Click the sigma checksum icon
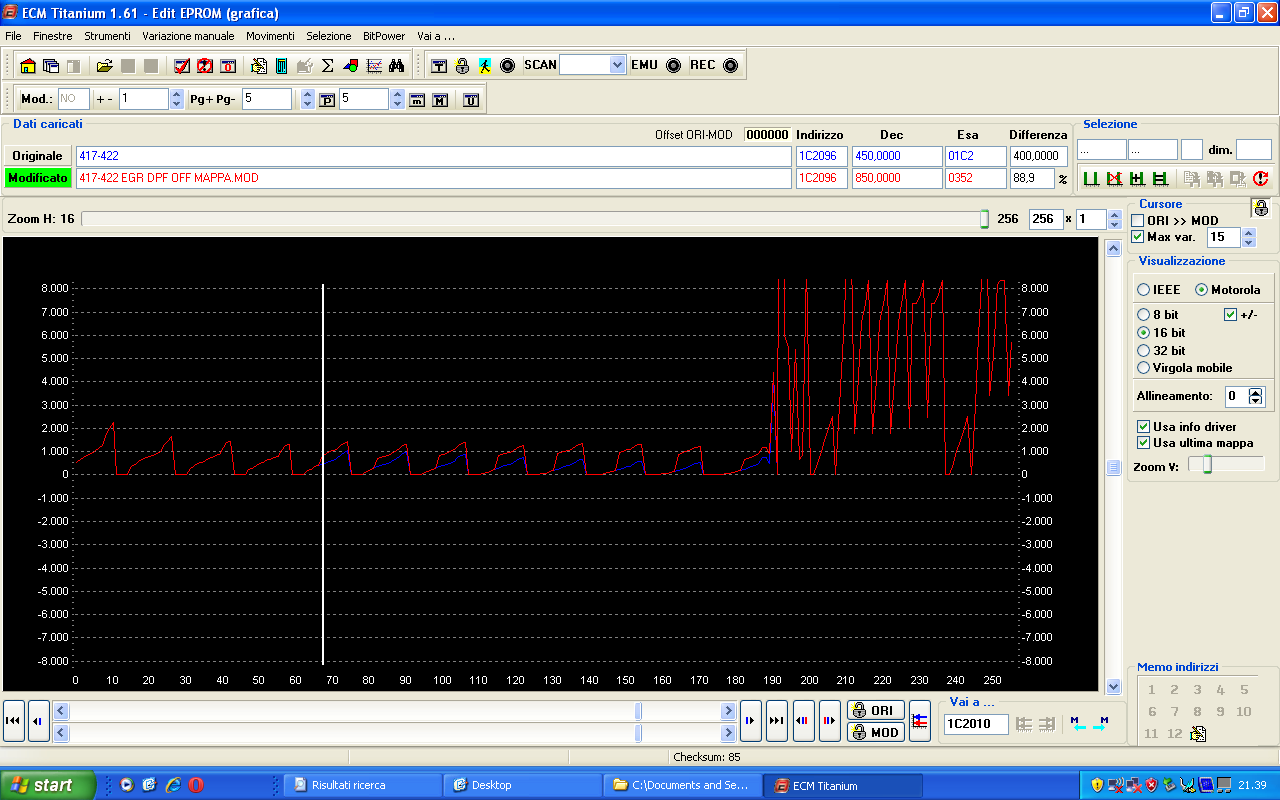1280x800 pixels. pos(327,66)
